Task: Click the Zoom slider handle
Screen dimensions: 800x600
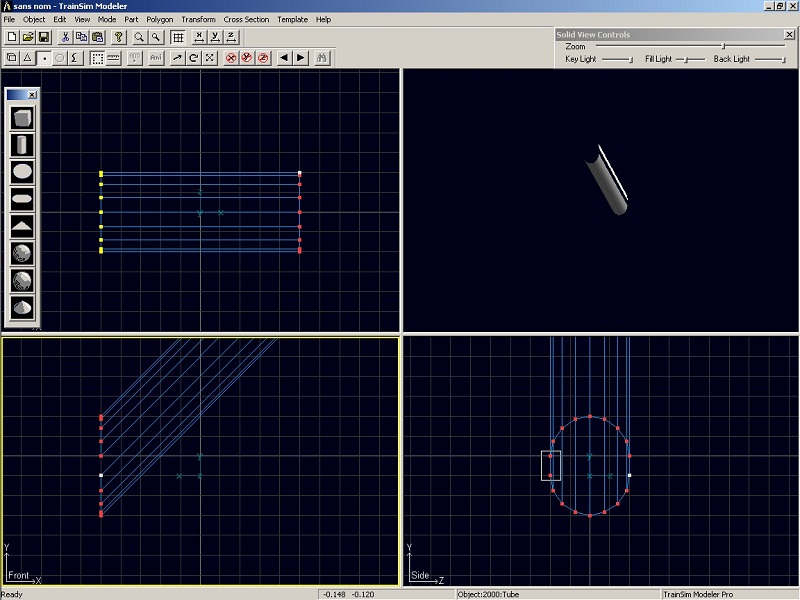Action: click(723, 46)
